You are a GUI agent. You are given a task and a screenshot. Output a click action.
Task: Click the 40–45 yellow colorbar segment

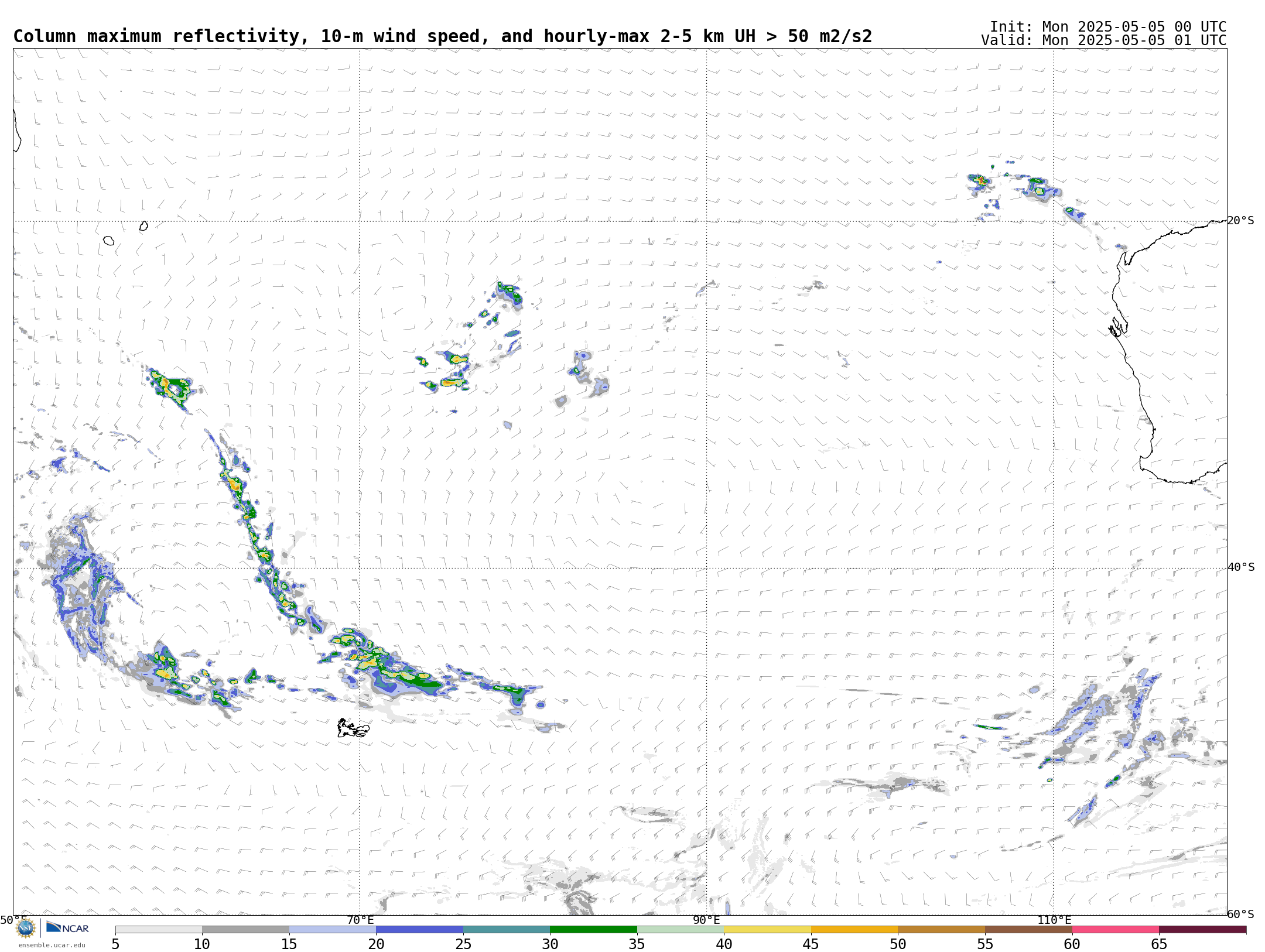pyautogui.click(x=767, y=930)
